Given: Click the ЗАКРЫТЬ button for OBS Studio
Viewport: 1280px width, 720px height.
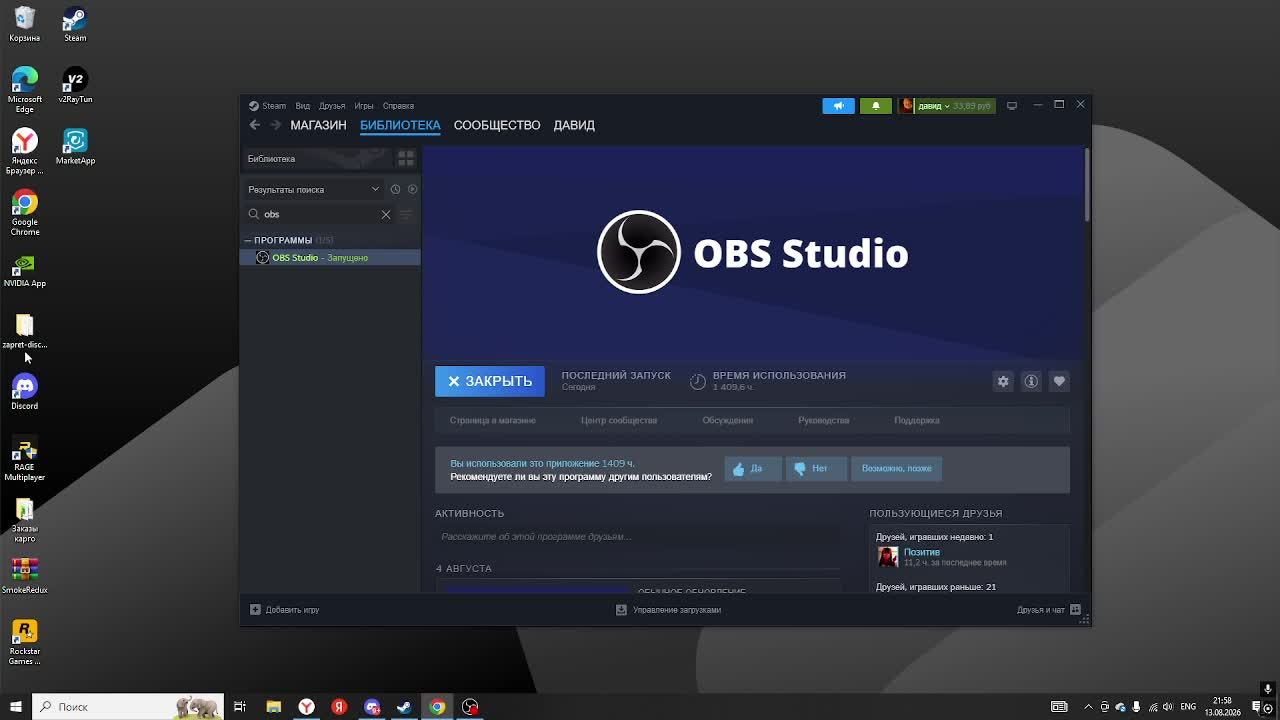Looking at the screenshot, I should (x=490, y=381).
